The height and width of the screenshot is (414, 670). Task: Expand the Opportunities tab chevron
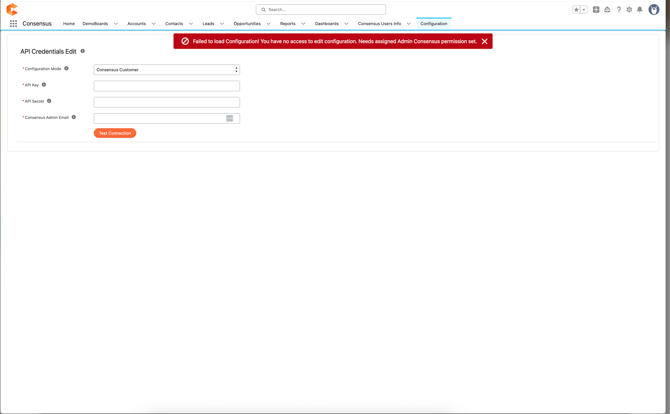coord(268,23)
